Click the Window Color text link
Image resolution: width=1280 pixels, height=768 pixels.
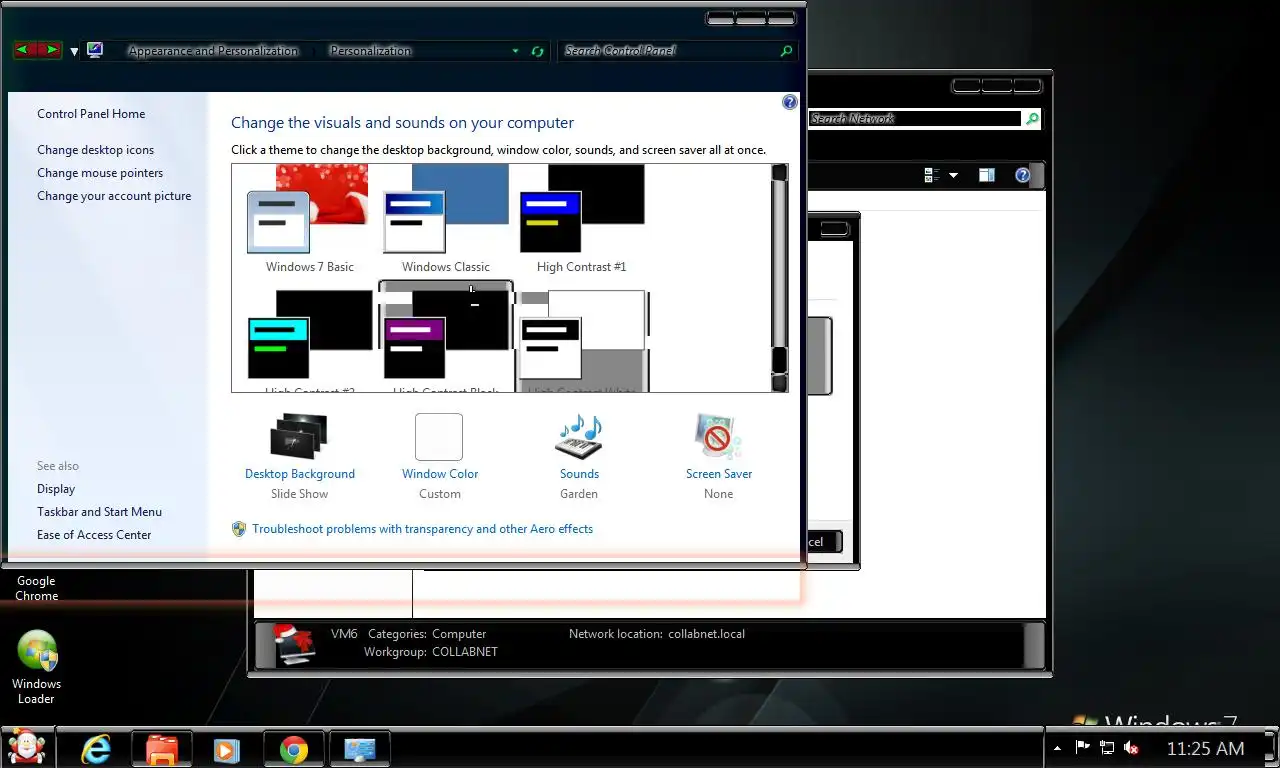440,474
